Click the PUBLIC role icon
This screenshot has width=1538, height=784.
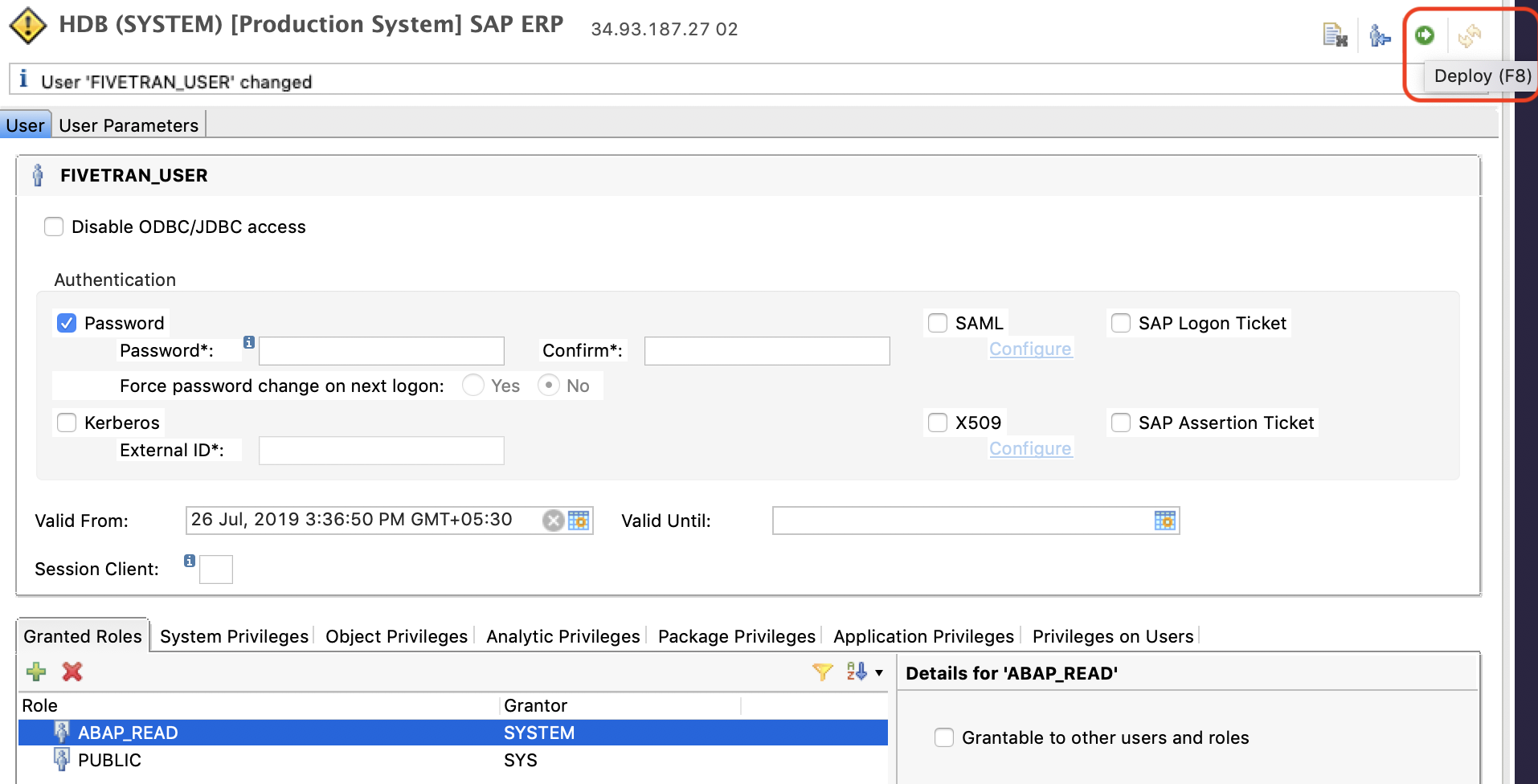62,759
